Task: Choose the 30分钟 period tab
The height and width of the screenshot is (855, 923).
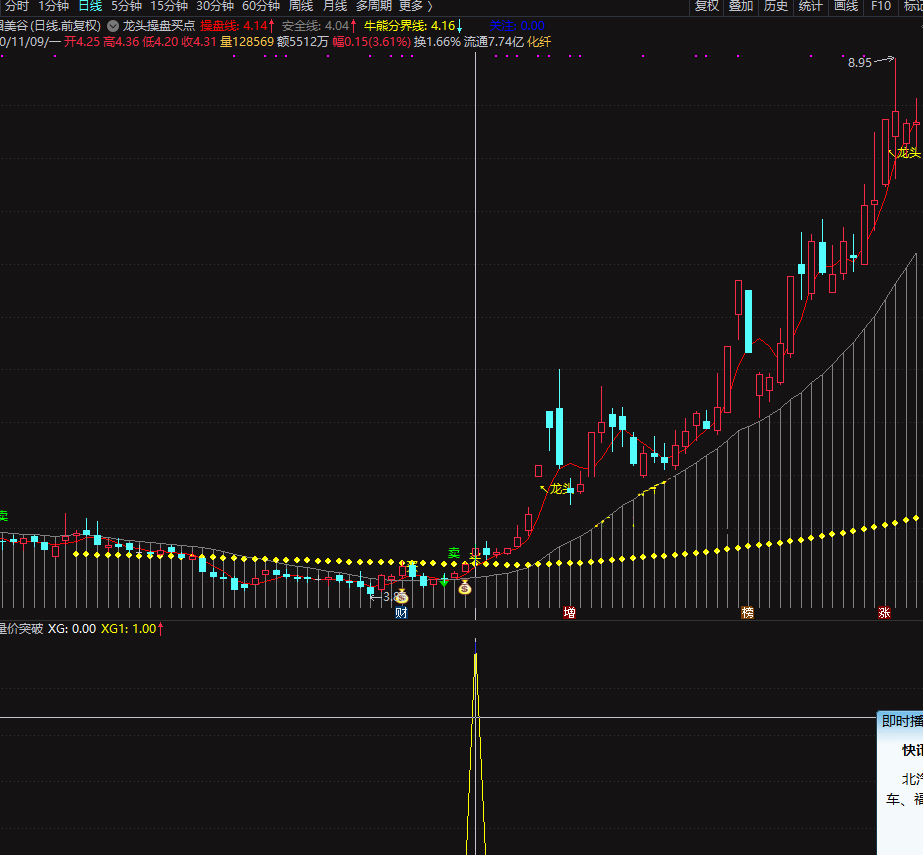Action: (215, 6)
